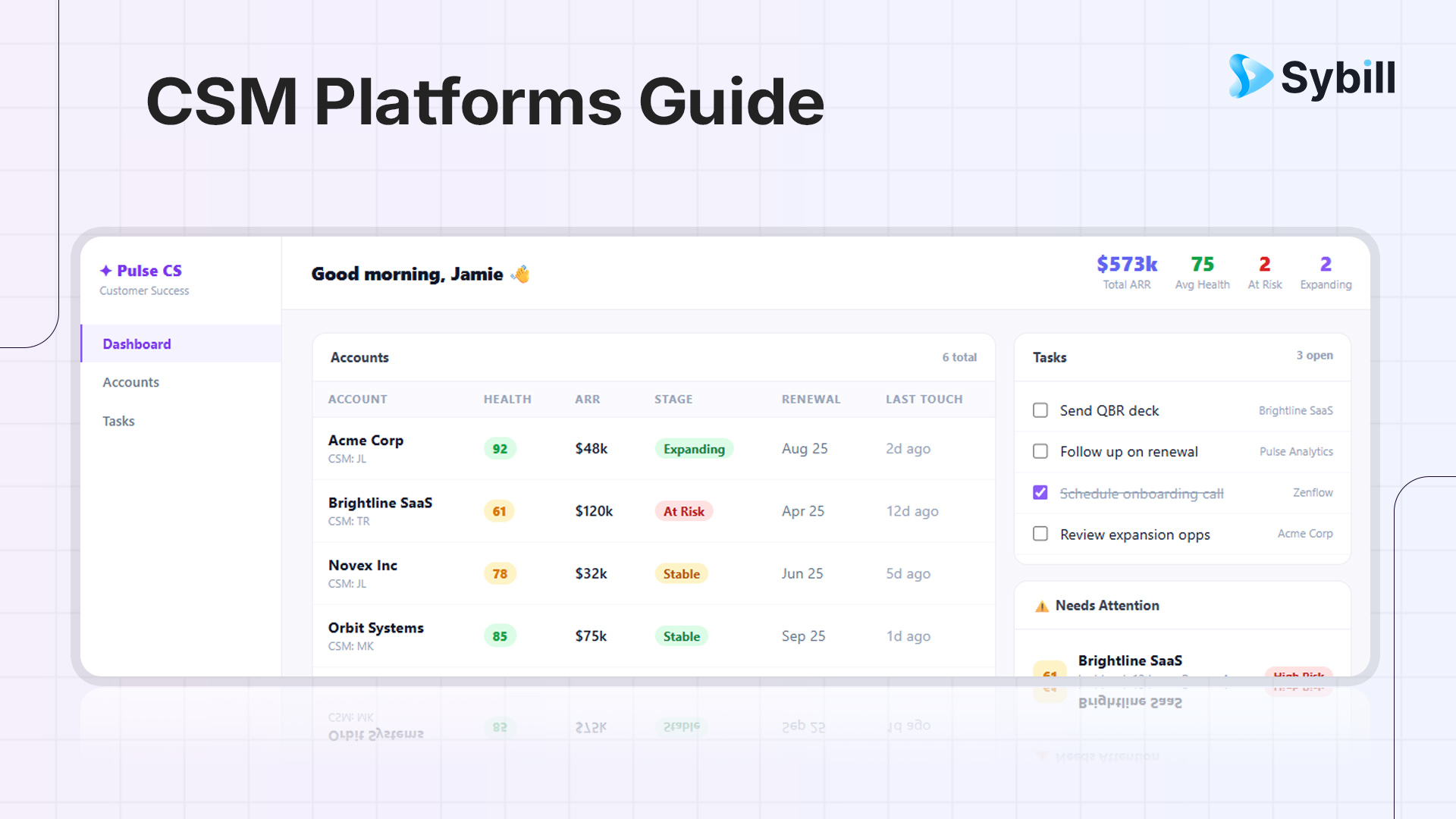Image resolution: width=1456 pixels, height=819 pixels.
Task: Check the Follow up on renewal checkbox
Action: (1040, 451)
